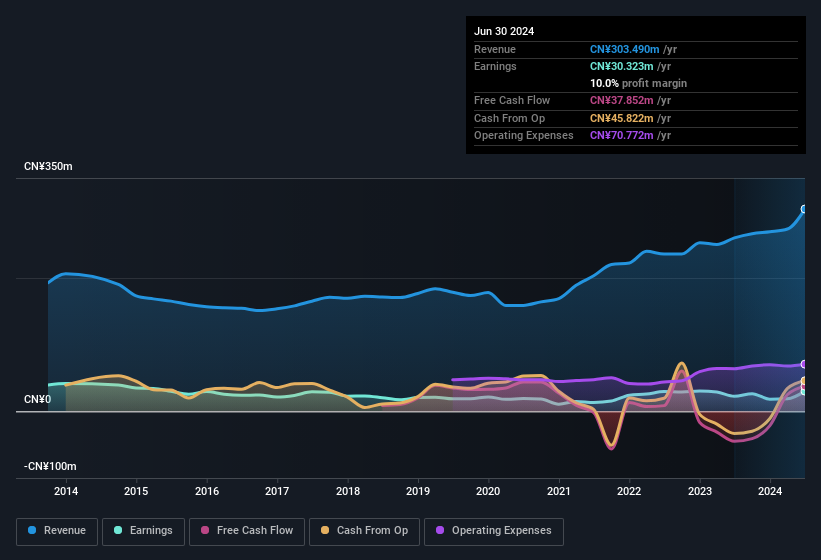Click the 2022 x-axis label
Viewport: 821px width, 560px height.
click(629, 491)
